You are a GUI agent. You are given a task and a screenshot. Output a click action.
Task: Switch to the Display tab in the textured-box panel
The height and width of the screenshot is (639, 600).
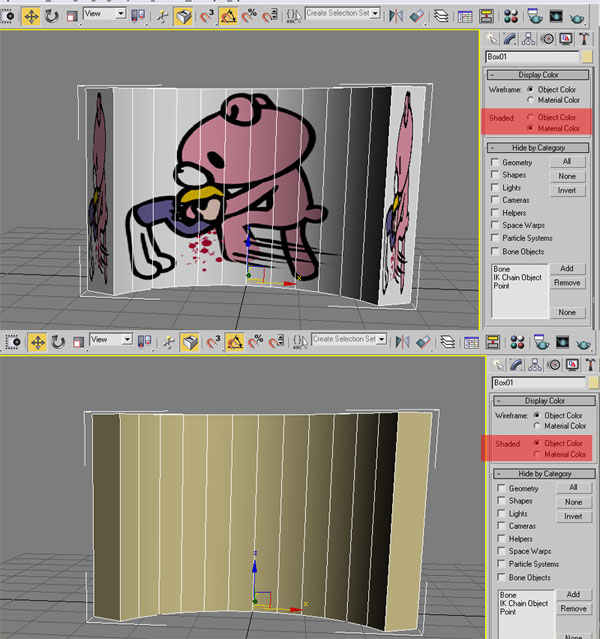click(566, 39)
